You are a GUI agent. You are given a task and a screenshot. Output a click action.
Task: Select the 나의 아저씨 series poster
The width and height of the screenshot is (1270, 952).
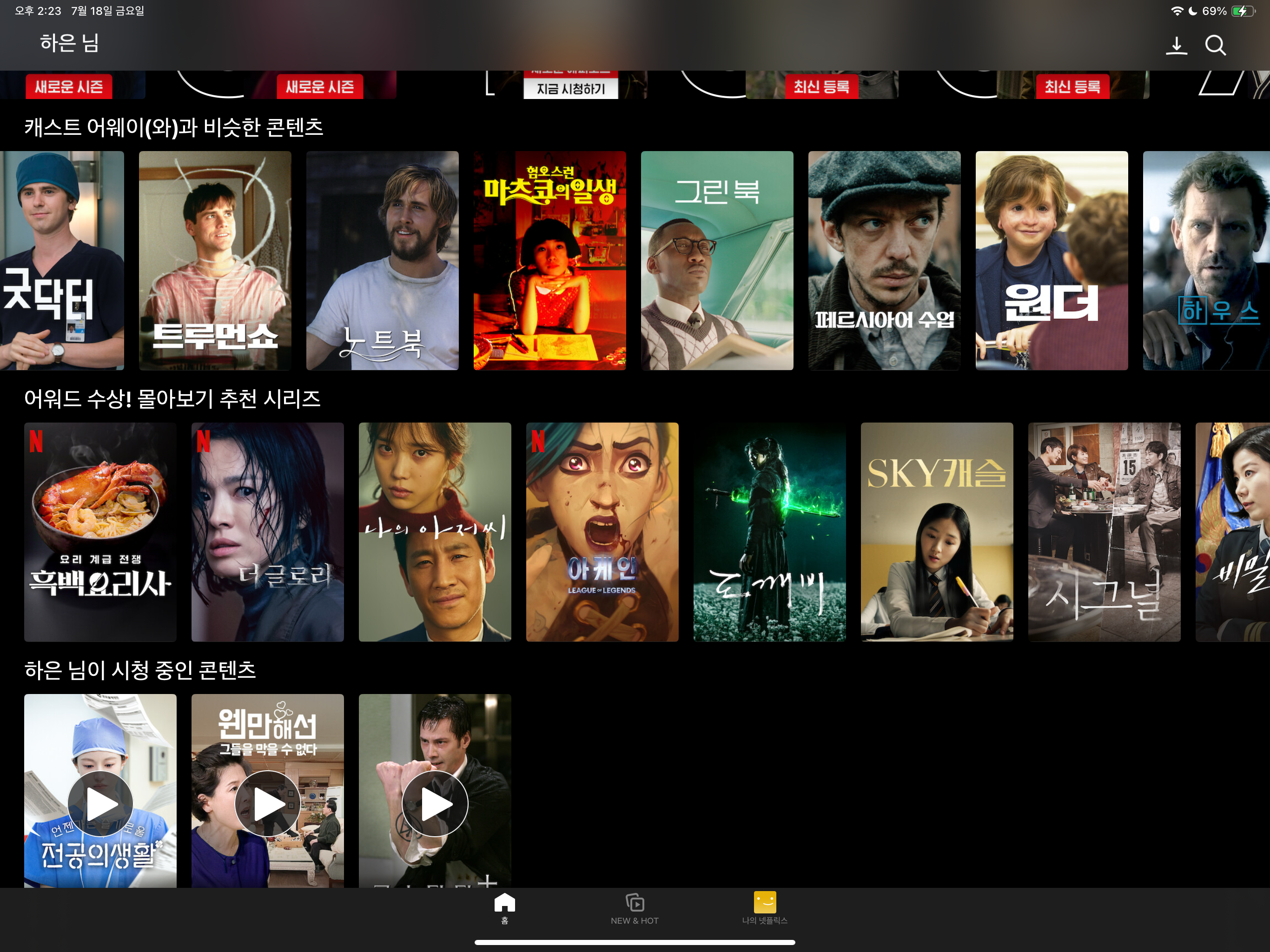click(435, 532)
